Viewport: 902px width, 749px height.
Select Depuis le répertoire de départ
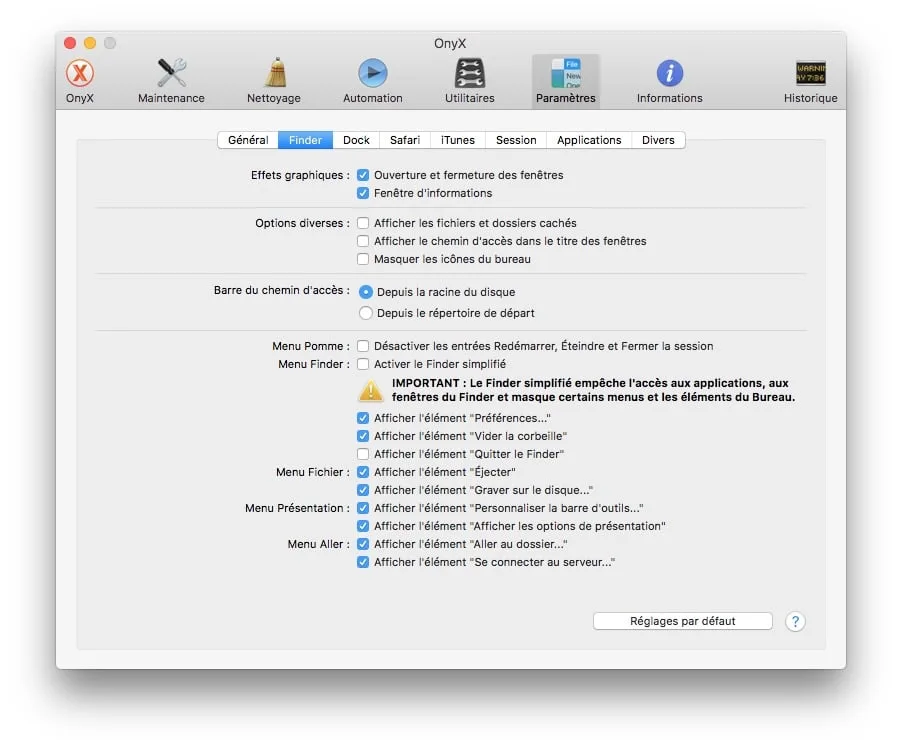click(365, 313)
